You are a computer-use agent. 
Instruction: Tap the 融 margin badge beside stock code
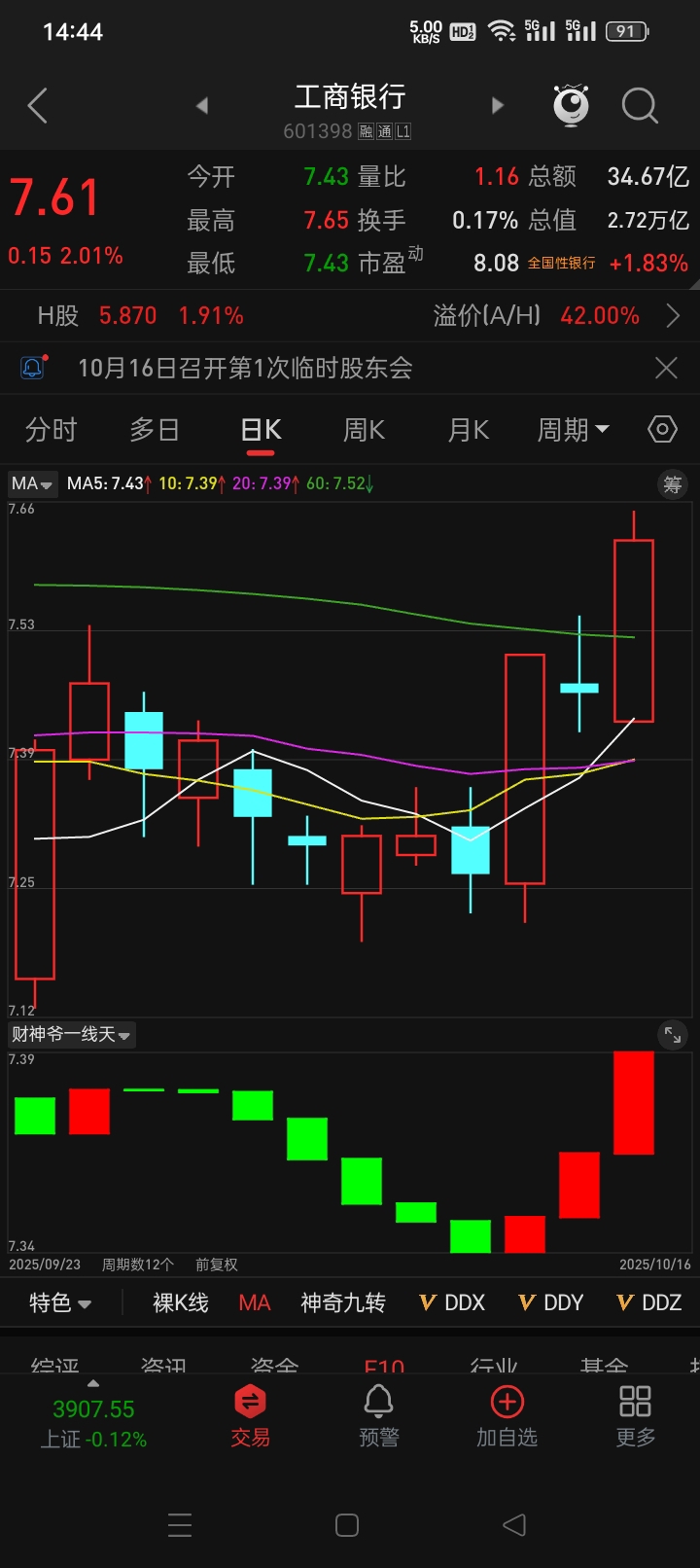pos(367,131)
